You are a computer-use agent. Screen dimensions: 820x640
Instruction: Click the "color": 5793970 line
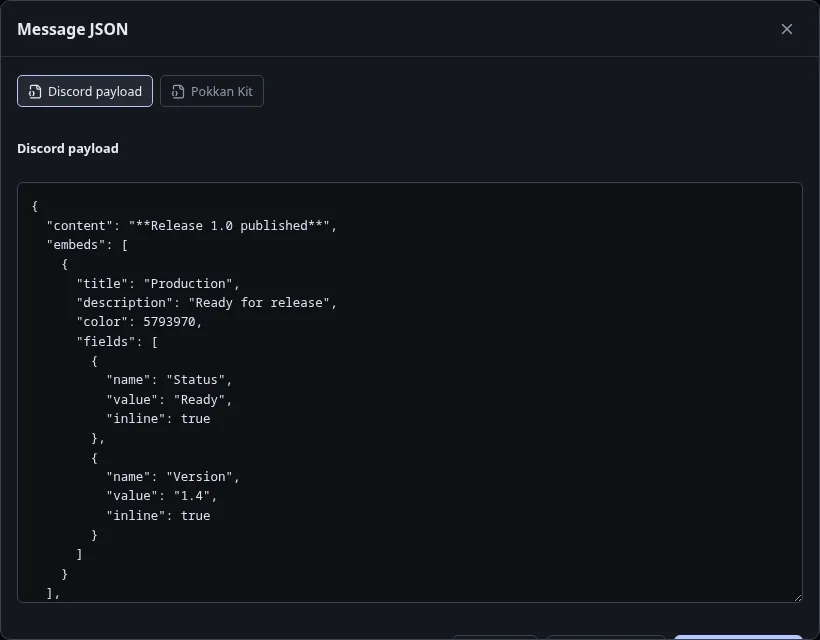pyautogui.click(x=139, y=322)
